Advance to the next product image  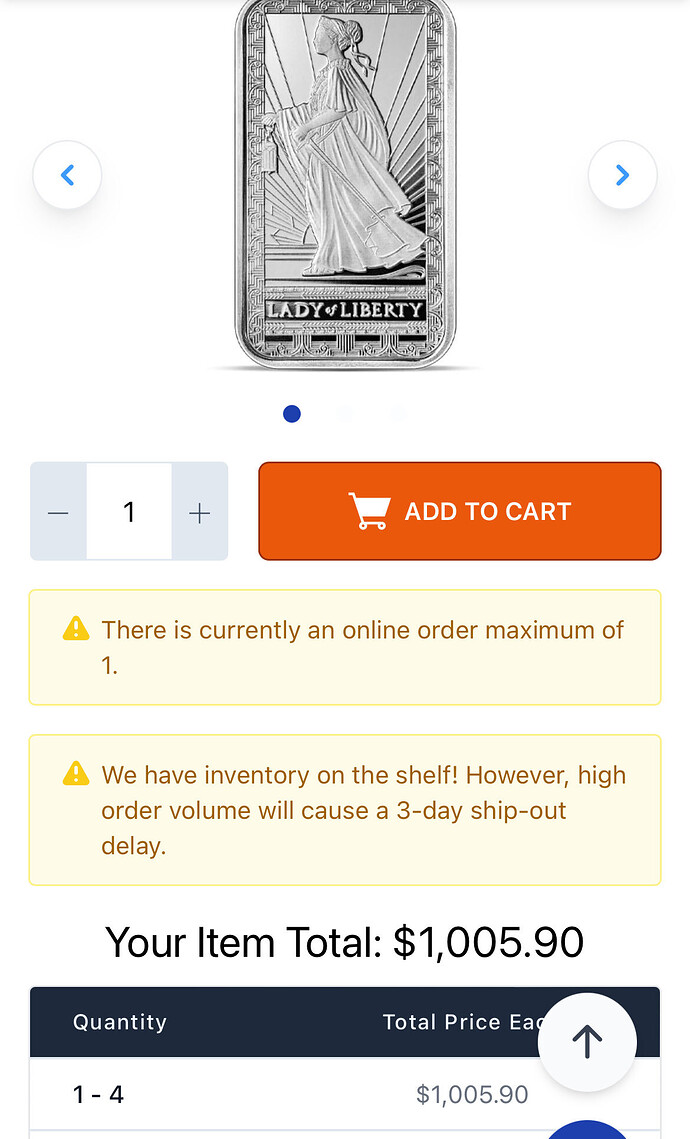[622, 176]
